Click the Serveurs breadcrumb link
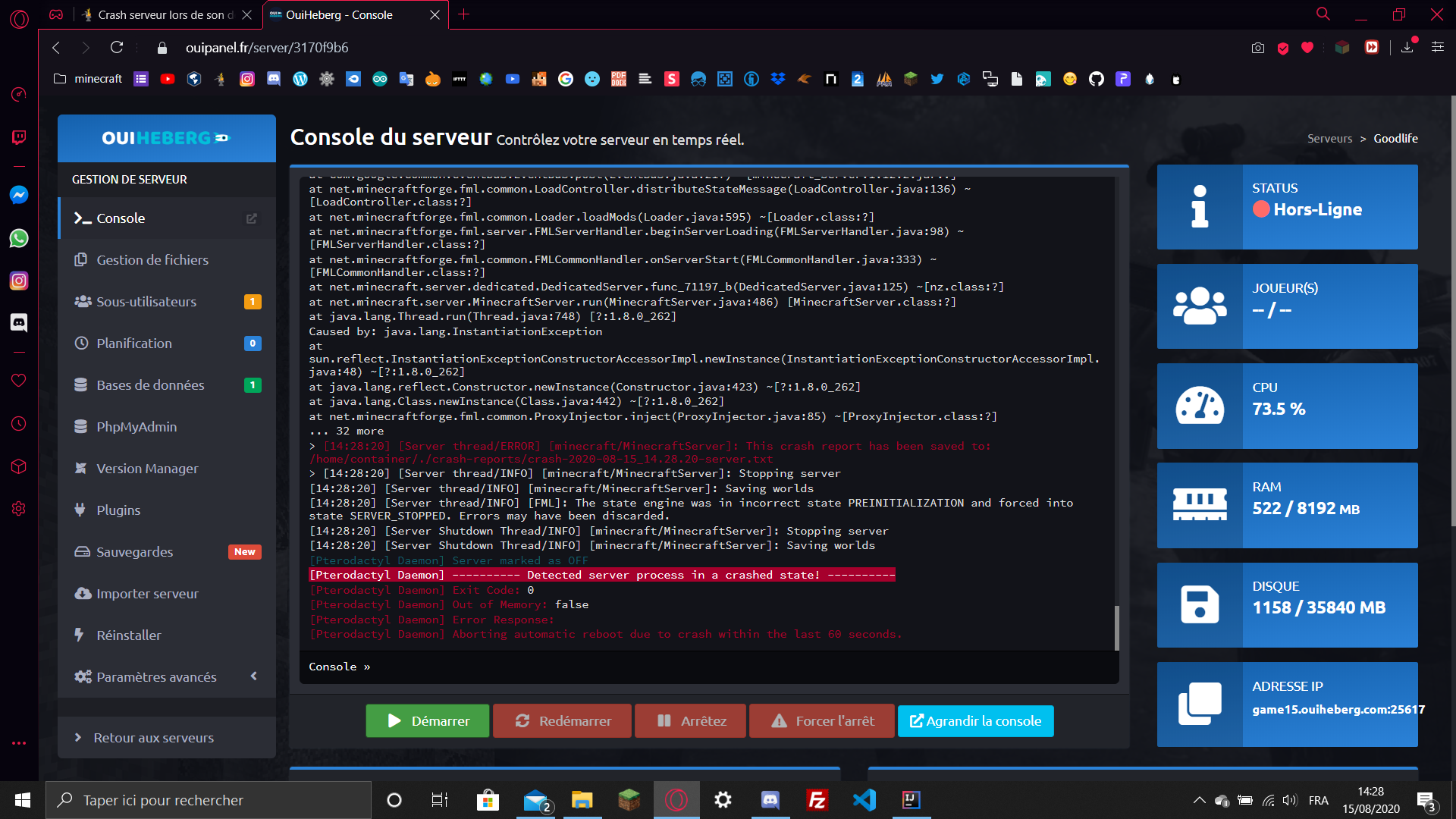1456x819 pixels. click(x=1329, y=139)
